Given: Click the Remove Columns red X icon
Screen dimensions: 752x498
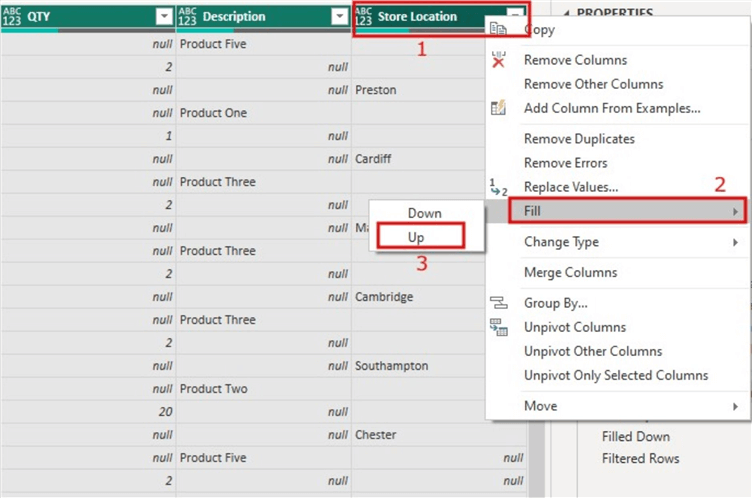Looking at the screenshot, I should [x=498, y=60].
